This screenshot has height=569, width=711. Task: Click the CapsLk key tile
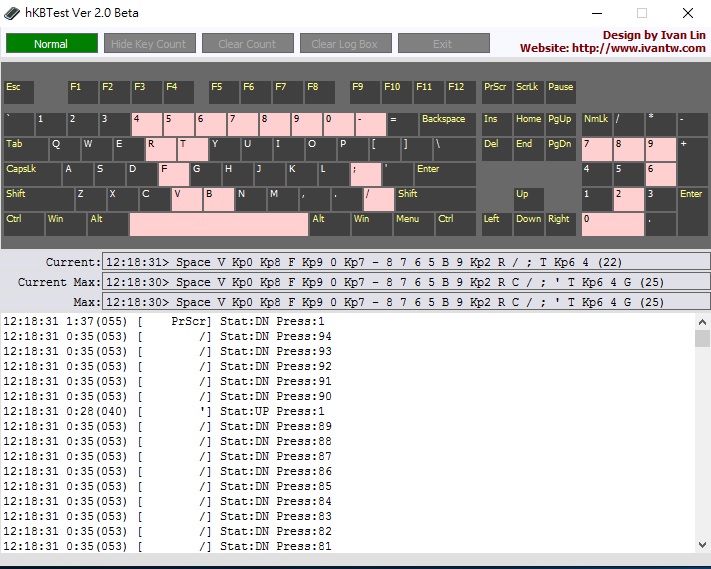(x=30, y=174)
